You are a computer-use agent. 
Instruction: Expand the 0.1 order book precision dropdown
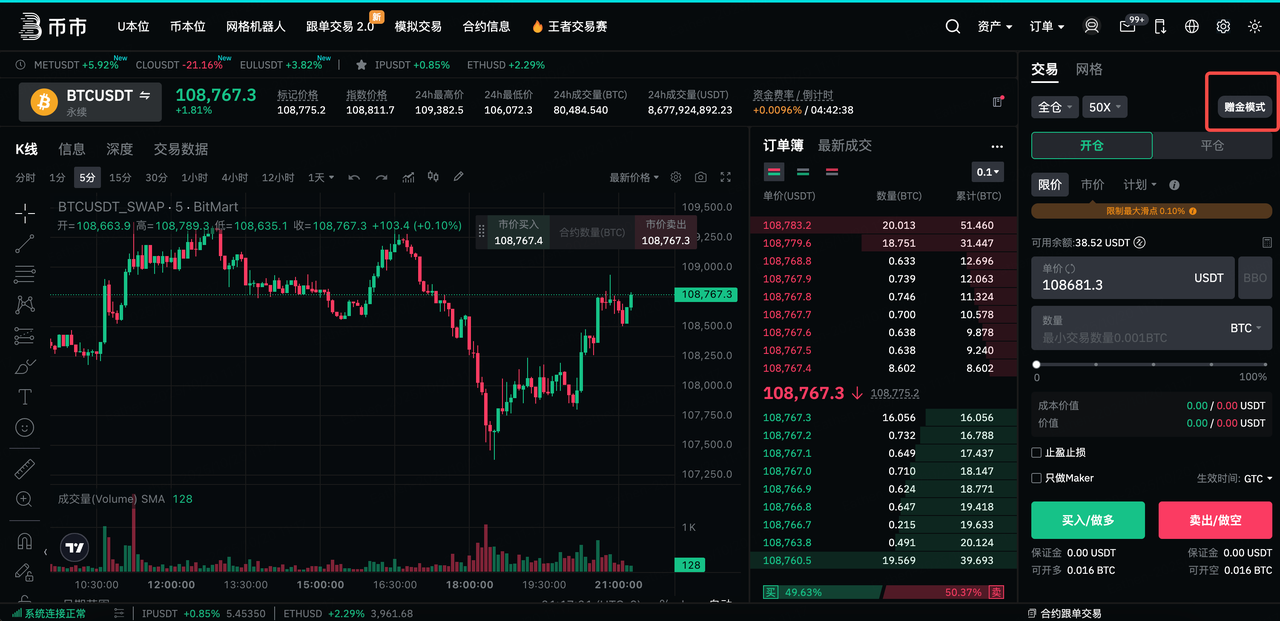point(987,172)
